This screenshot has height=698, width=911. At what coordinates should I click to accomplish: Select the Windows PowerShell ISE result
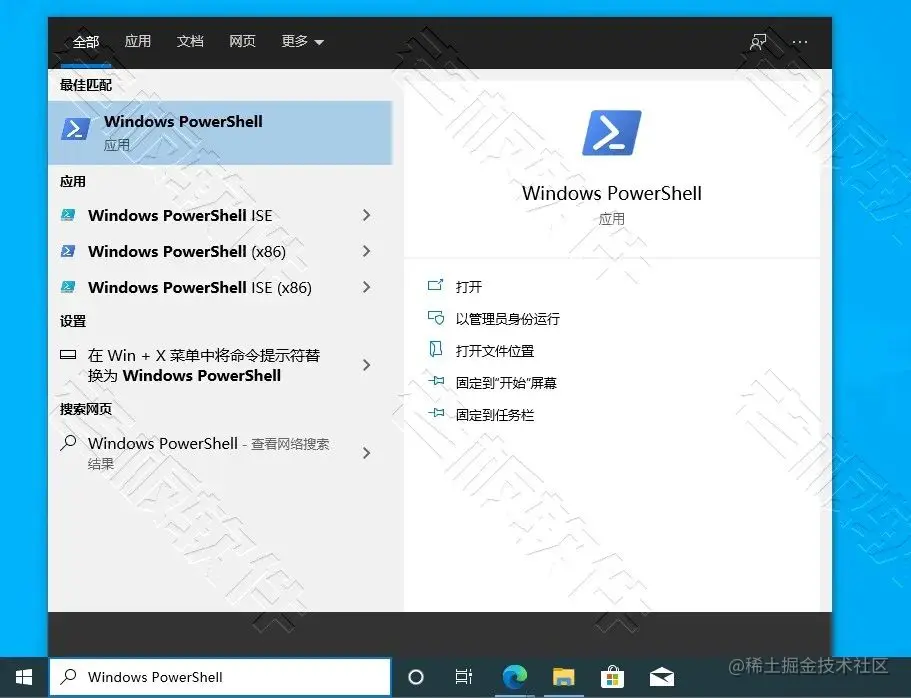coord(220,215)
